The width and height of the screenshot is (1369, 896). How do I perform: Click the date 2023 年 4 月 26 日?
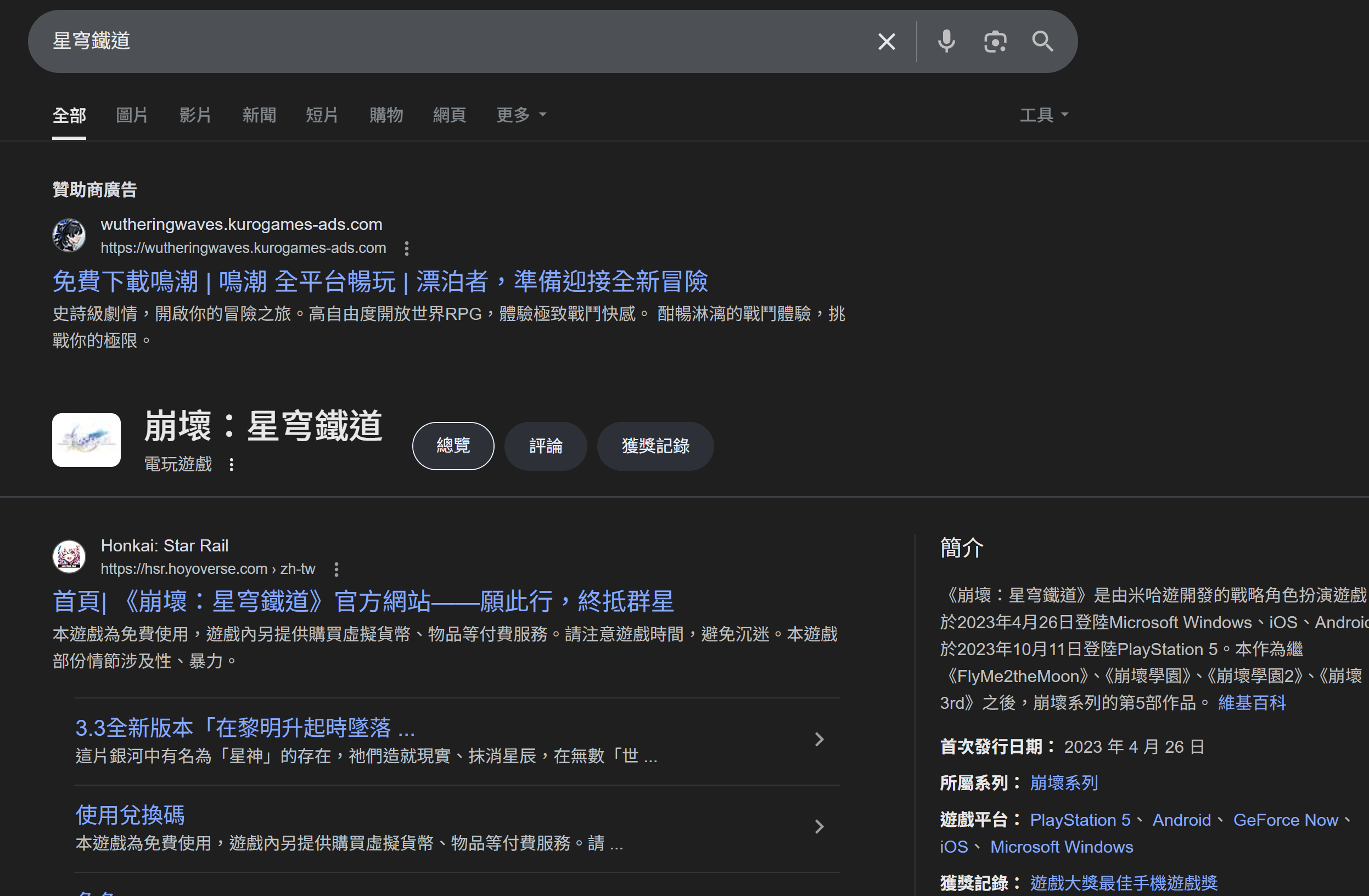1134,747
